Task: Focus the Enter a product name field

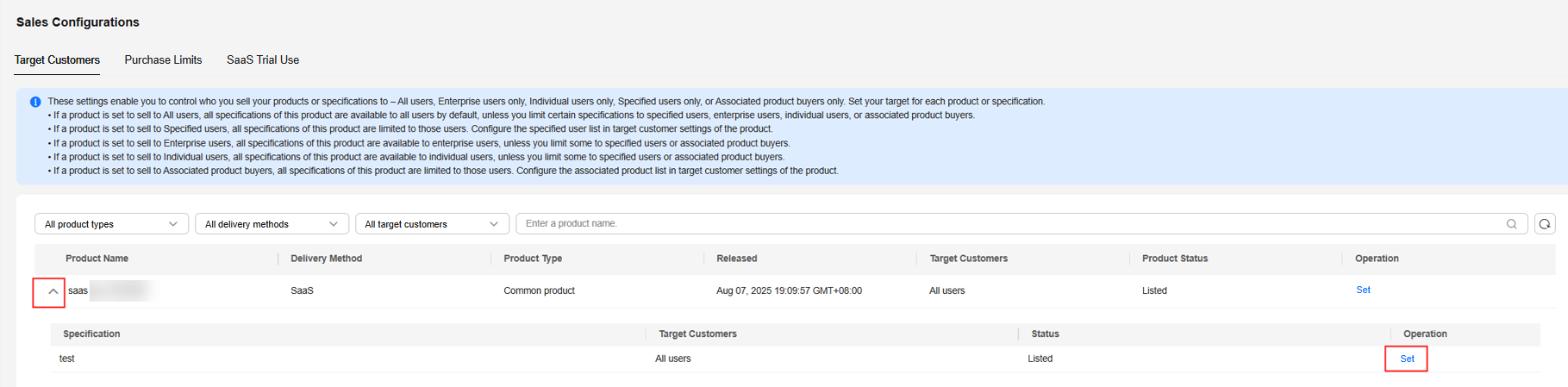Action: 1009,224
